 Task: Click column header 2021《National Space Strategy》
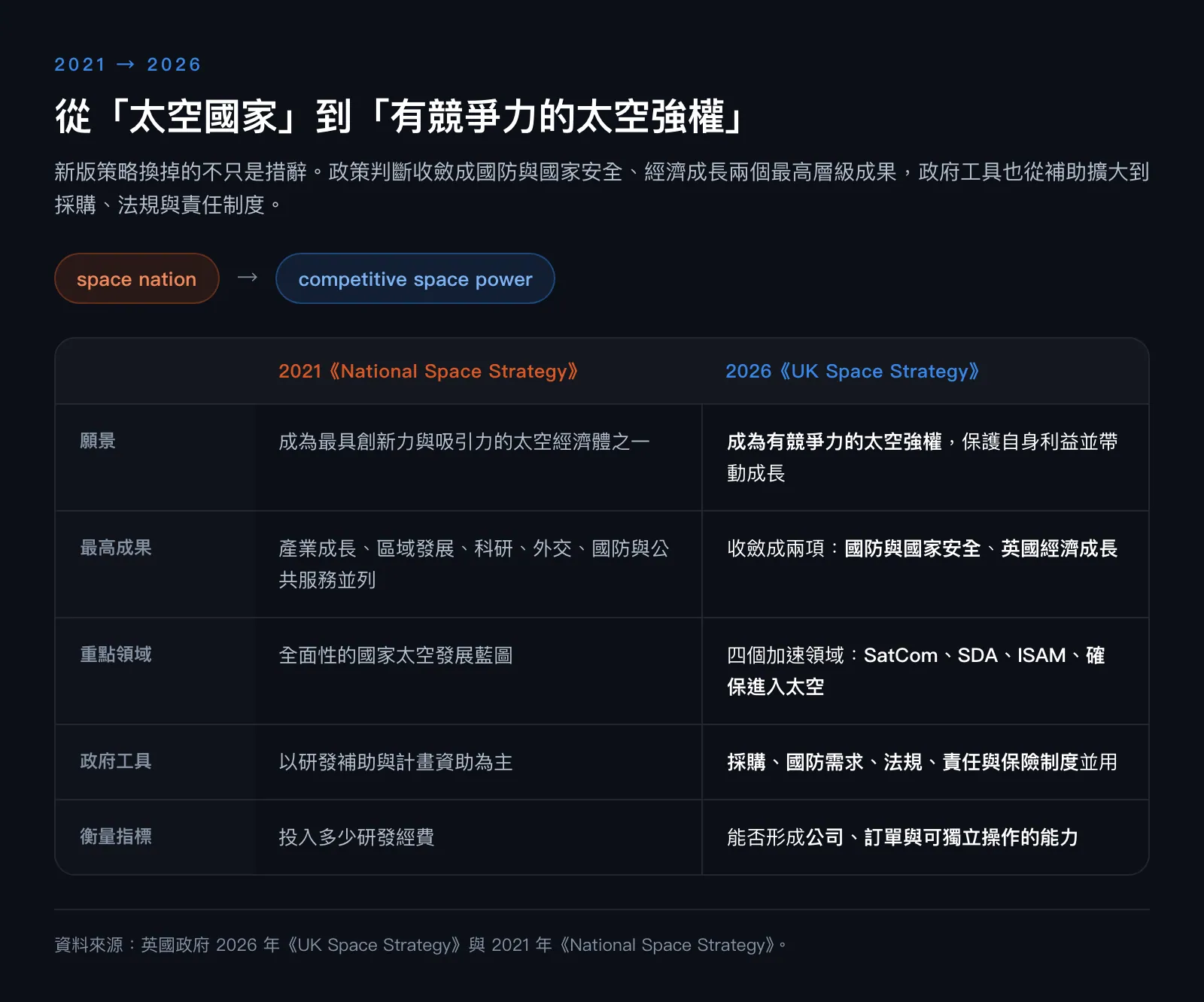tap(428, 372)
